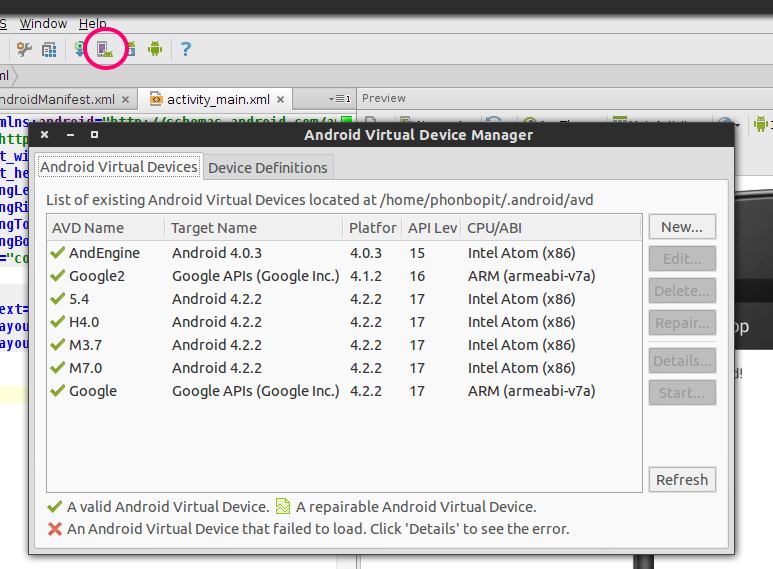Select the H4.0 virtual device row
The width and height of the screenshot is (773, 569).
[x=344, y=322]
